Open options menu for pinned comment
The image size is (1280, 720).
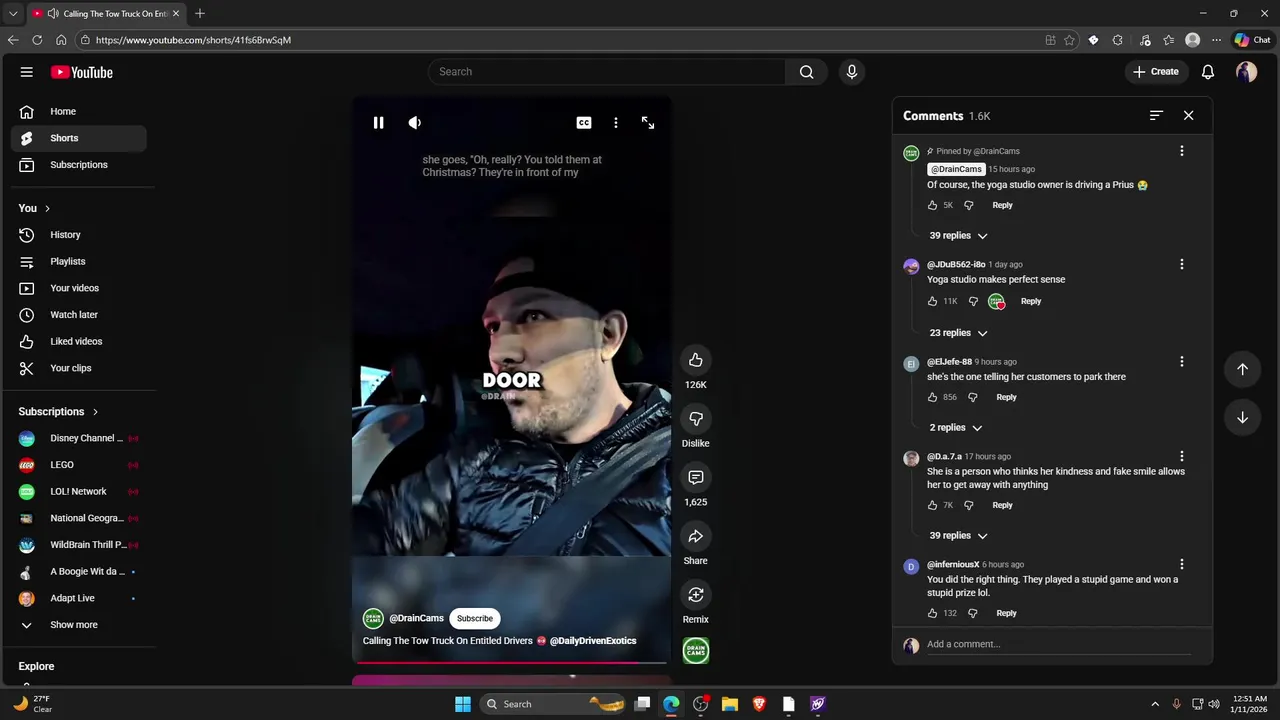1182,151
